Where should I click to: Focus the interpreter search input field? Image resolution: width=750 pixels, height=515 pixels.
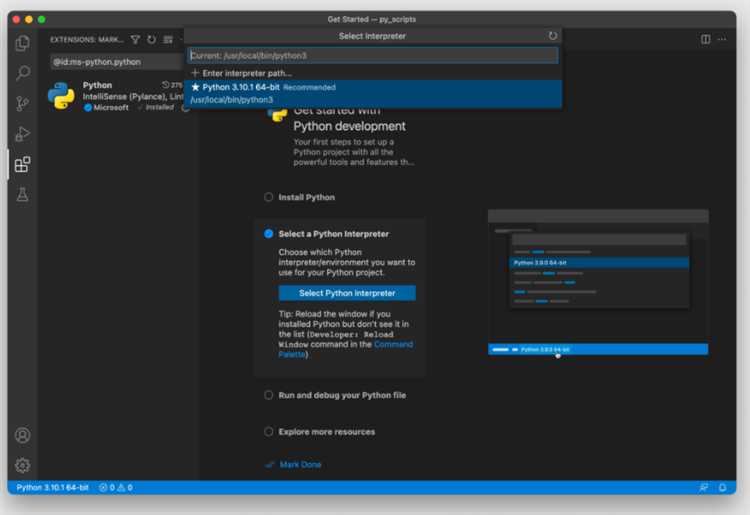(x=373, y=55)
